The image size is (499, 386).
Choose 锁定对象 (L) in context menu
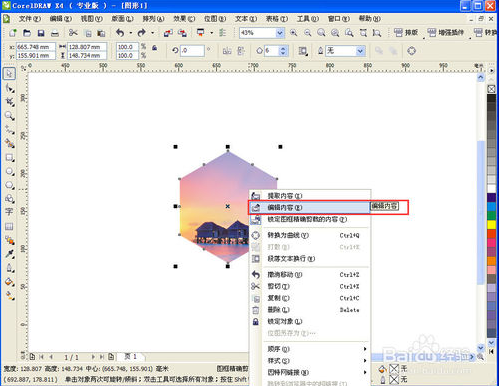tap(310, 321)
